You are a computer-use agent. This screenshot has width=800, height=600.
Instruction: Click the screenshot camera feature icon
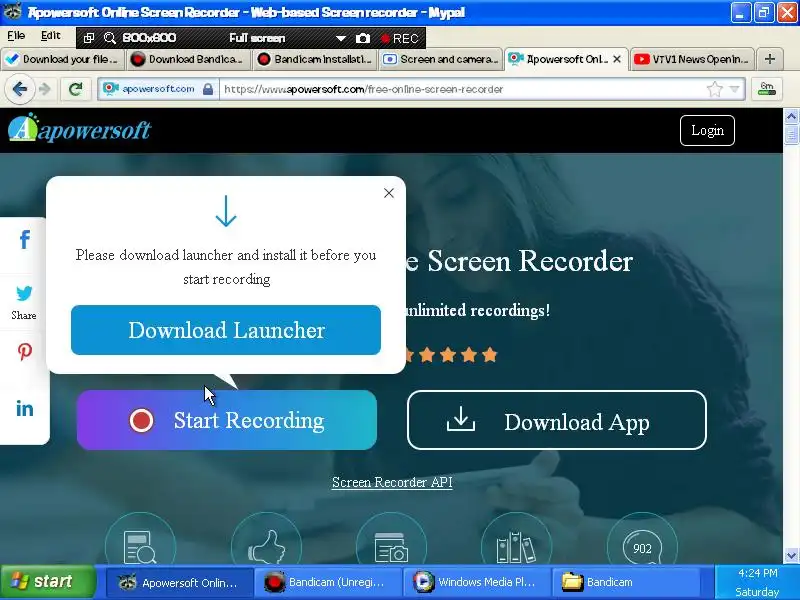[391, 546]
